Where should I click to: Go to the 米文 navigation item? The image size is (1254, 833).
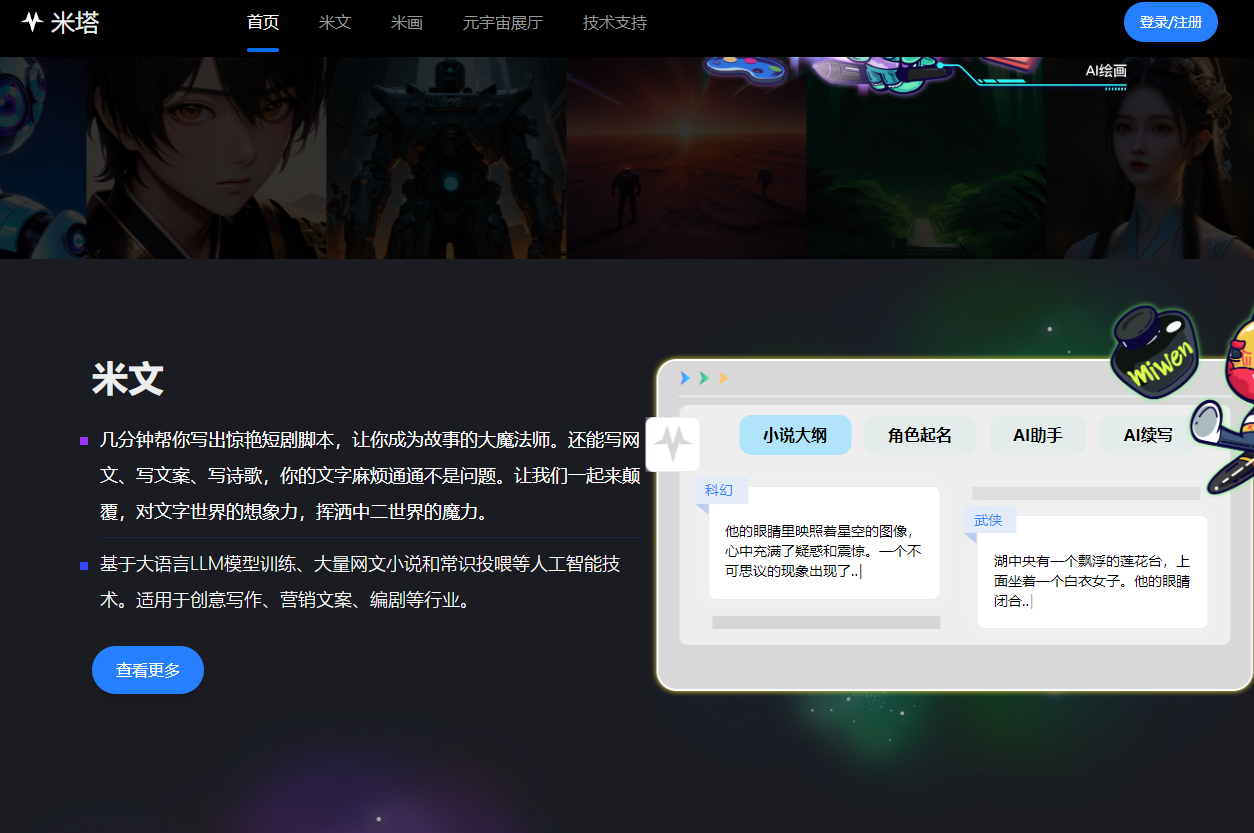(335, 22)
